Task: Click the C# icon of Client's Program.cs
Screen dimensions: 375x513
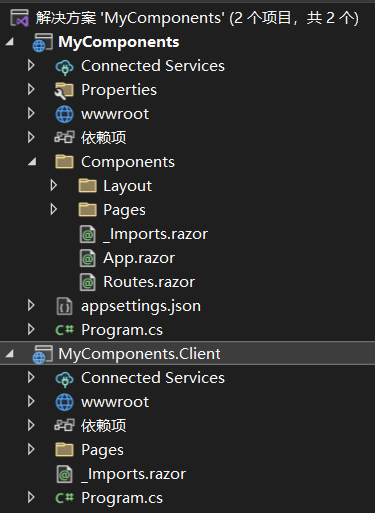Action: pos(64,498)
